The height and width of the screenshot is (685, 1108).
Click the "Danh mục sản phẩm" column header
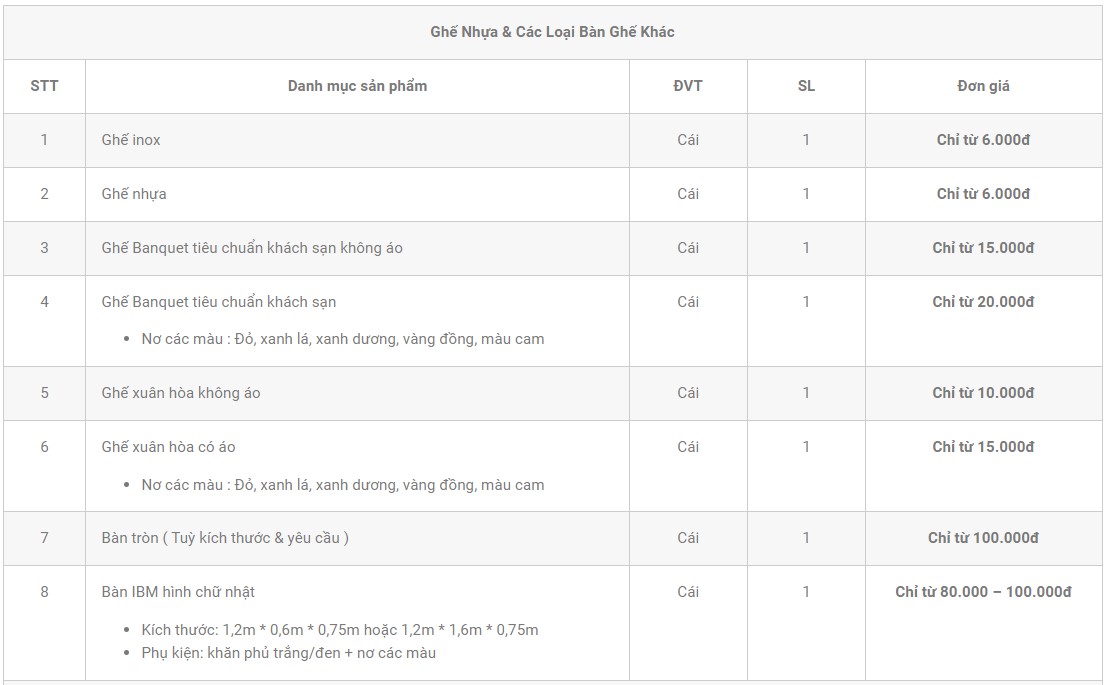pos(357,86)
